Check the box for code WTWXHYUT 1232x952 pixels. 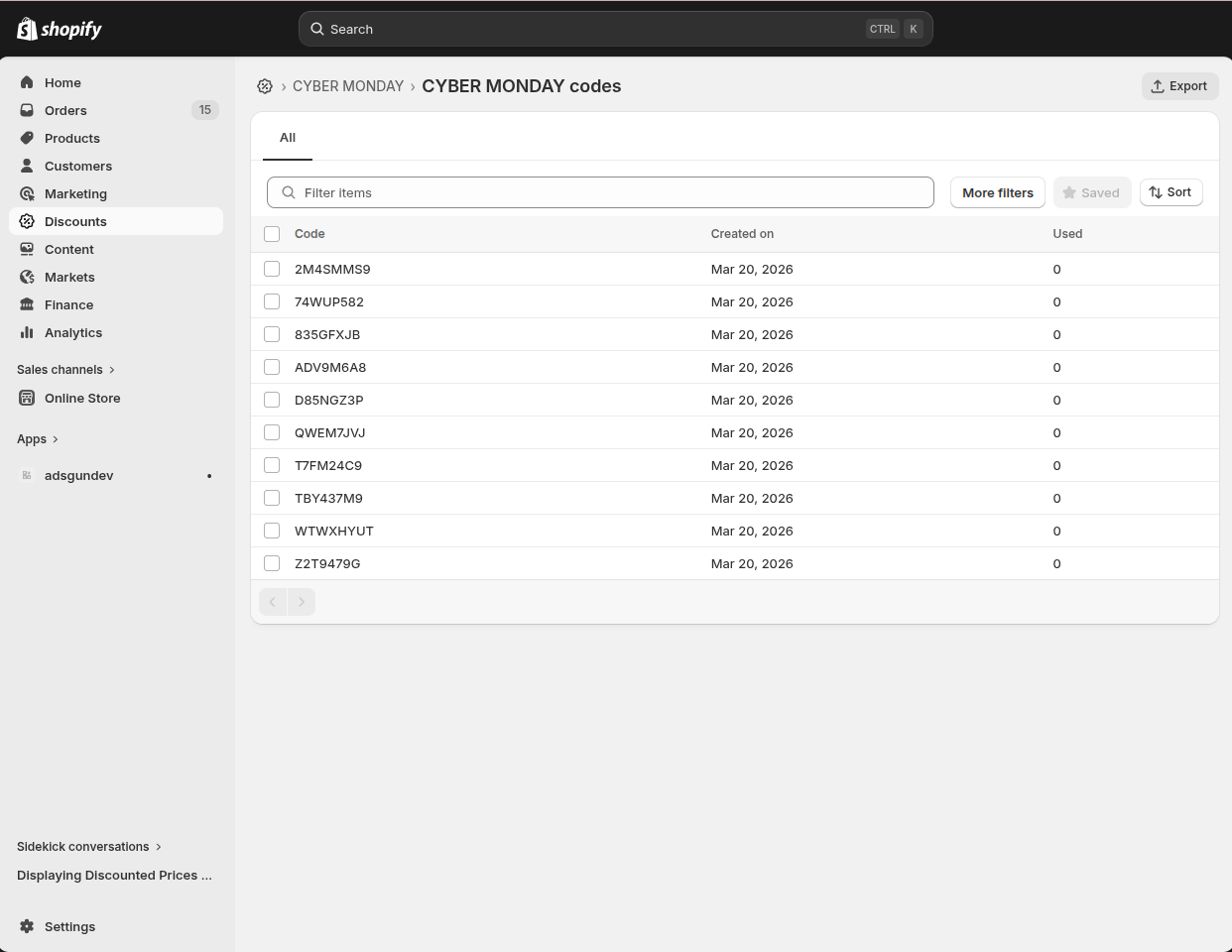pyautogui.click(x=272, y=531)
